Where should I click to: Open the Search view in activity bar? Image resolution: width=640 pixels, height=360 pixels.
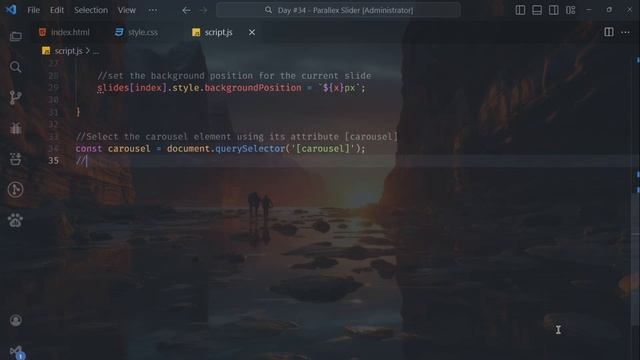click(16, 67)
